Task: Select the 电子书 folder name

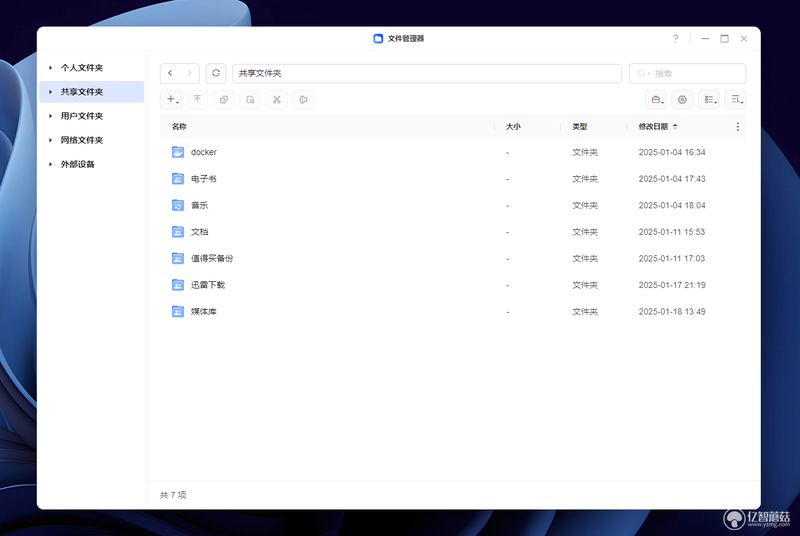Action: (204, 178)
